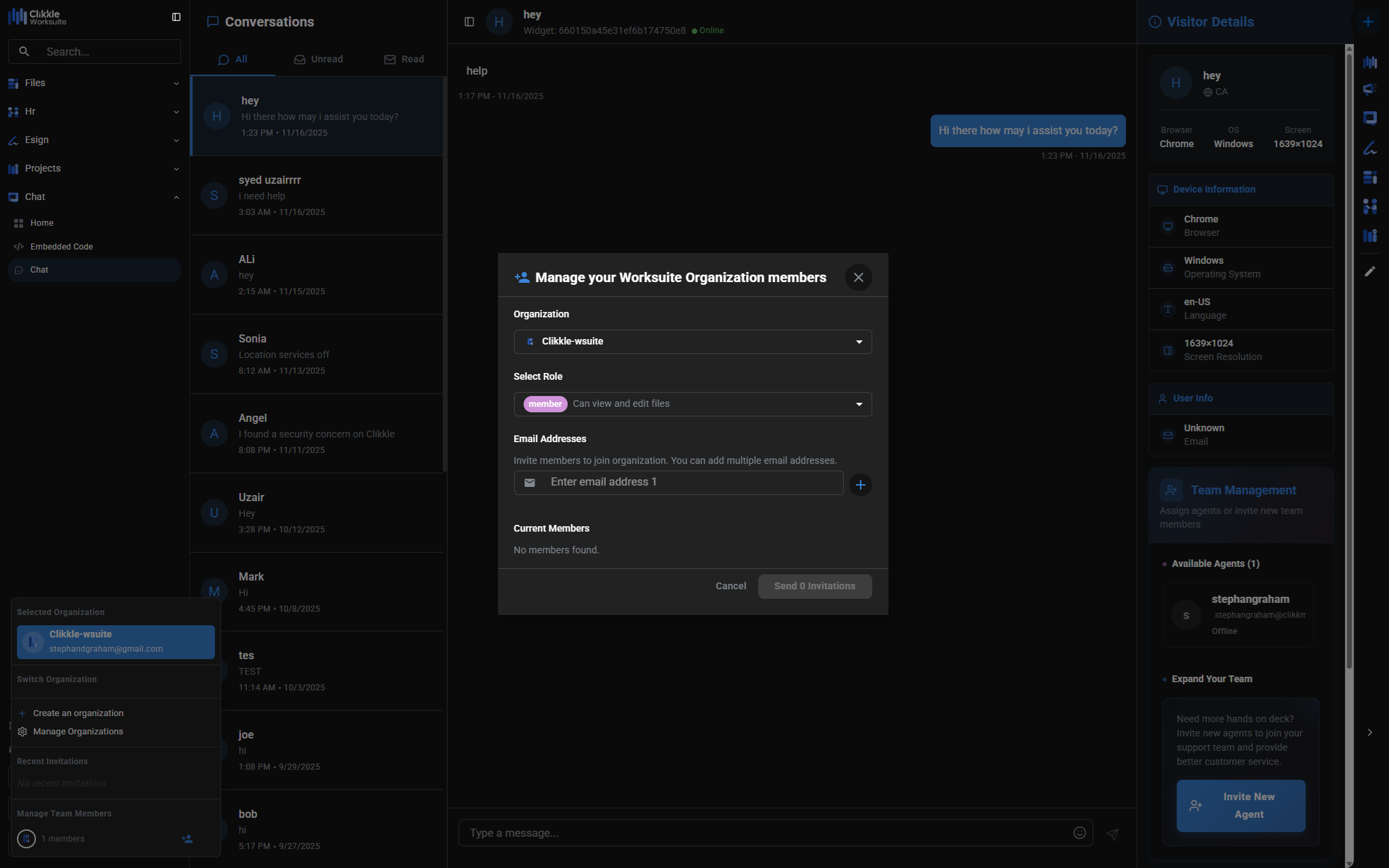Open the Organization dropdown showing Clikkle-wsuite
This screenshot has width=1389, height=868.
(692, 342)
